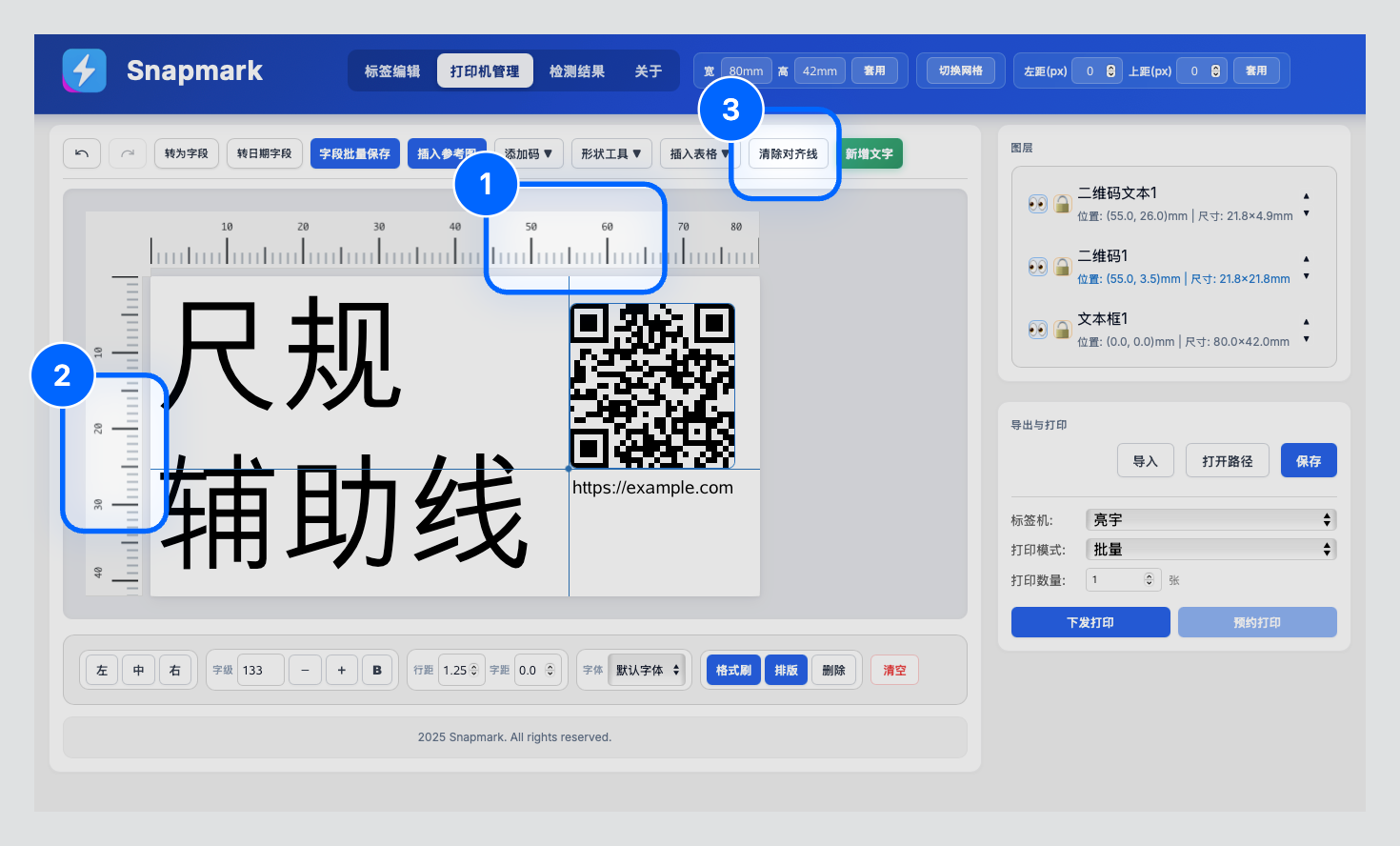
Task: Click the 下发打印 button
Action: [1090, 622]
